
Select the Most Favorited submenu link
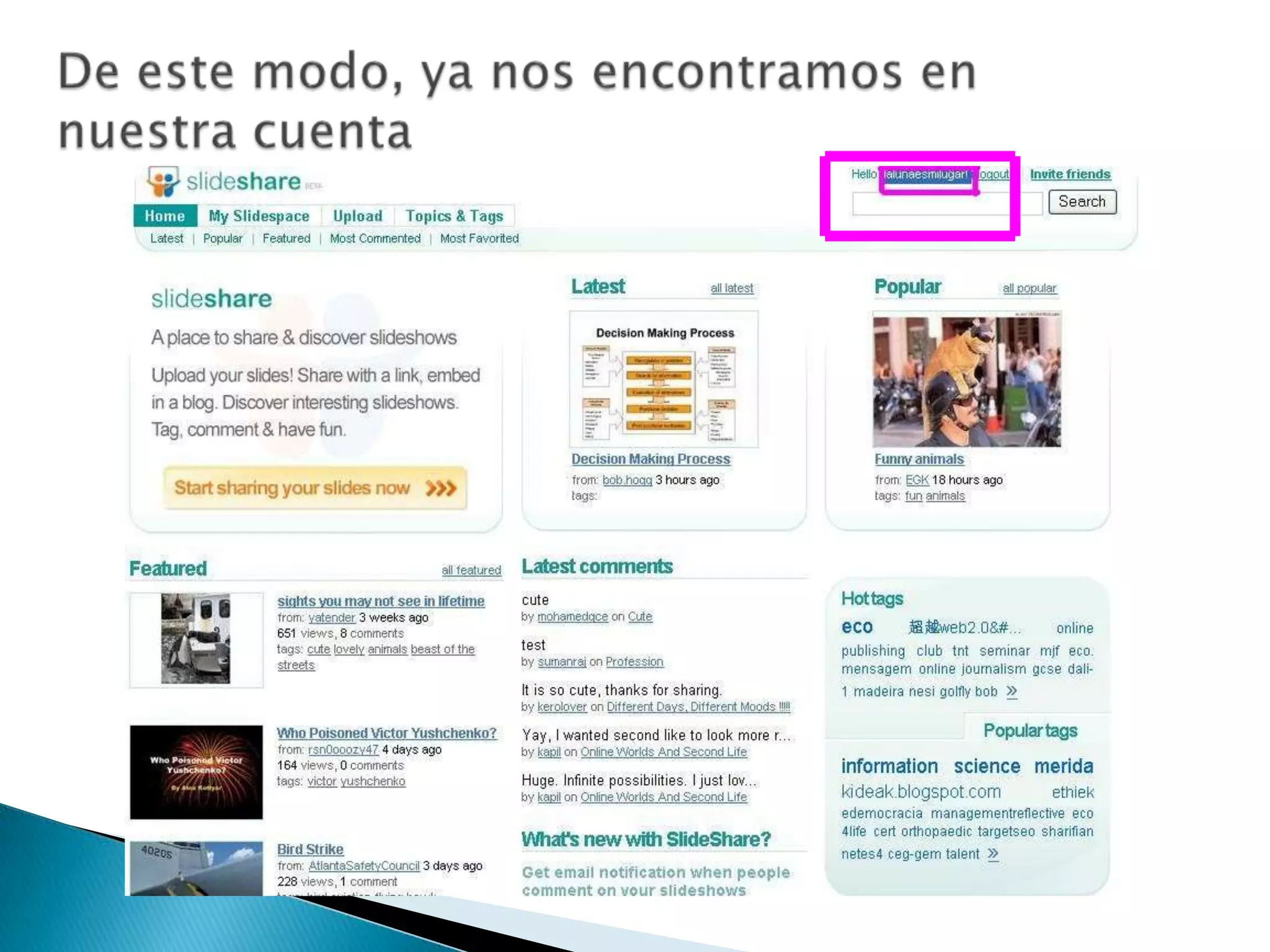tap(479, 239)
